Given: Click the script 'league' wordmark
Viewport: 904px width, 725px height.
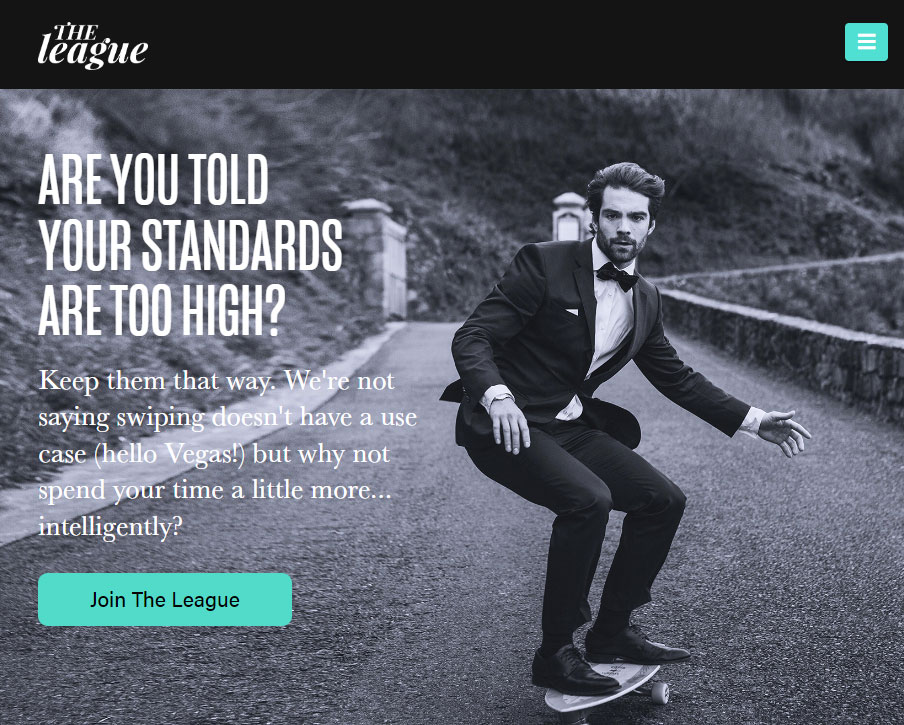Looking at the screenshot, I should click(x=93, y=53).
